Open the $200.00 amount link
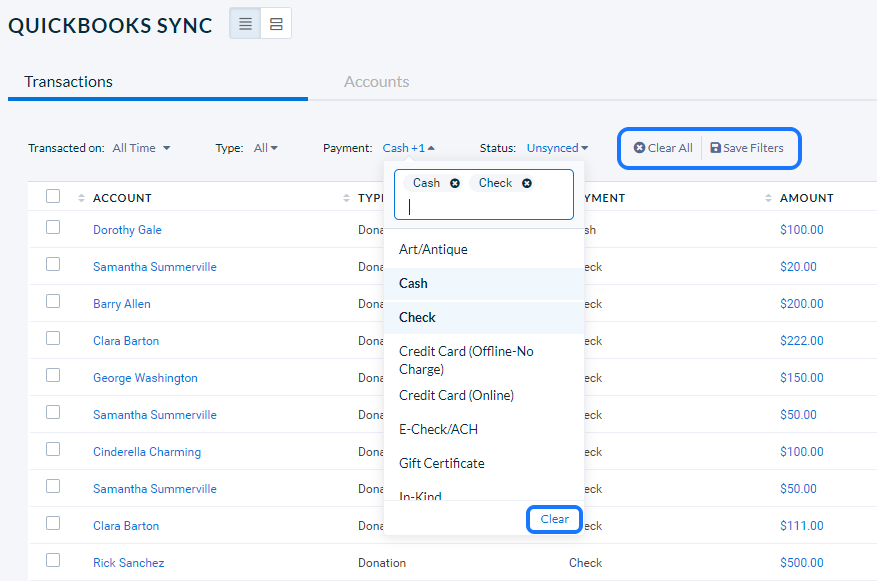Screen dimensions: 877x581 pos(801,304)
